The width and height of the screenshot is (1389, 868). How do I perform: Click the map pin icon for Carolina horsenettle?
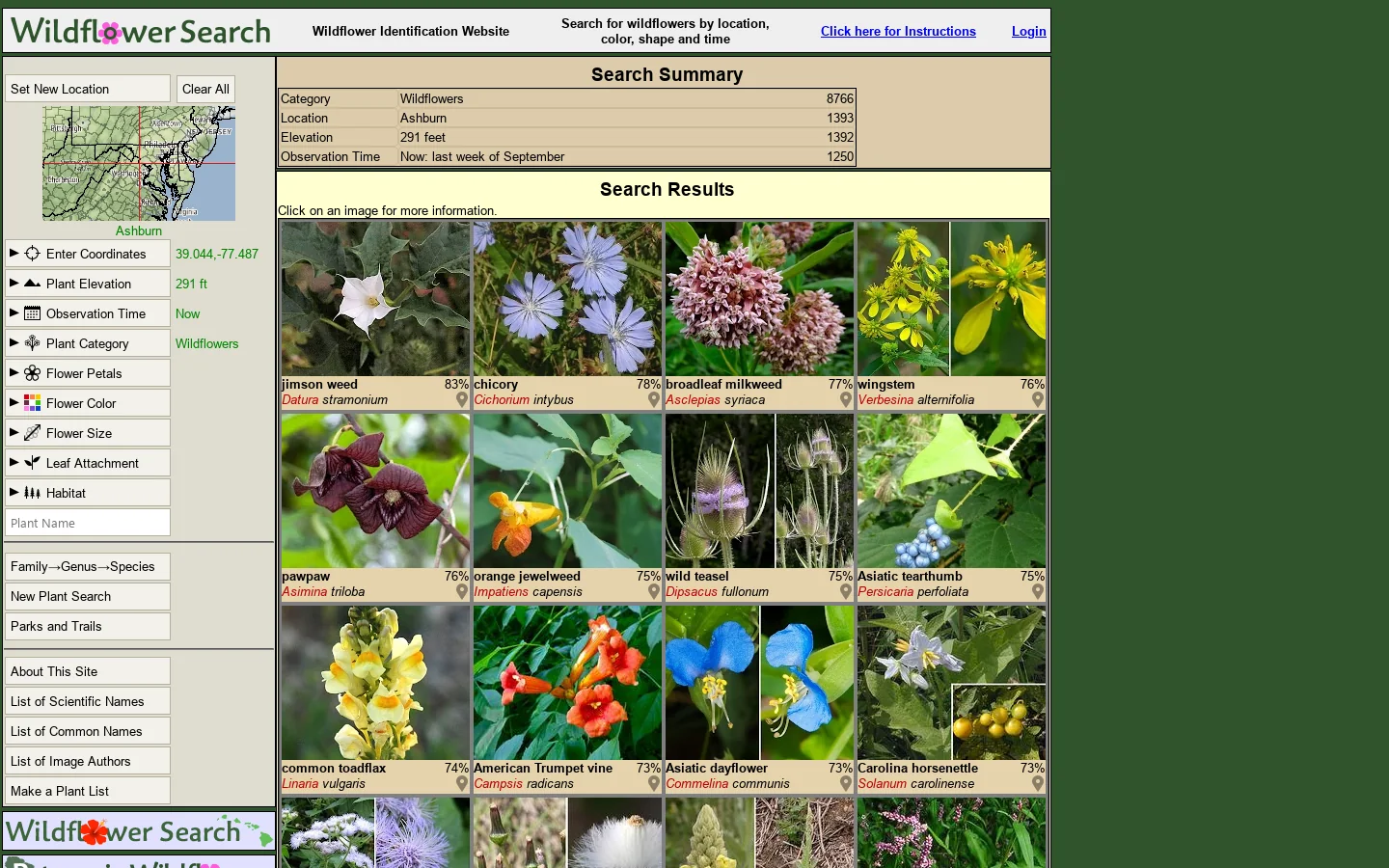point(1038,783)
